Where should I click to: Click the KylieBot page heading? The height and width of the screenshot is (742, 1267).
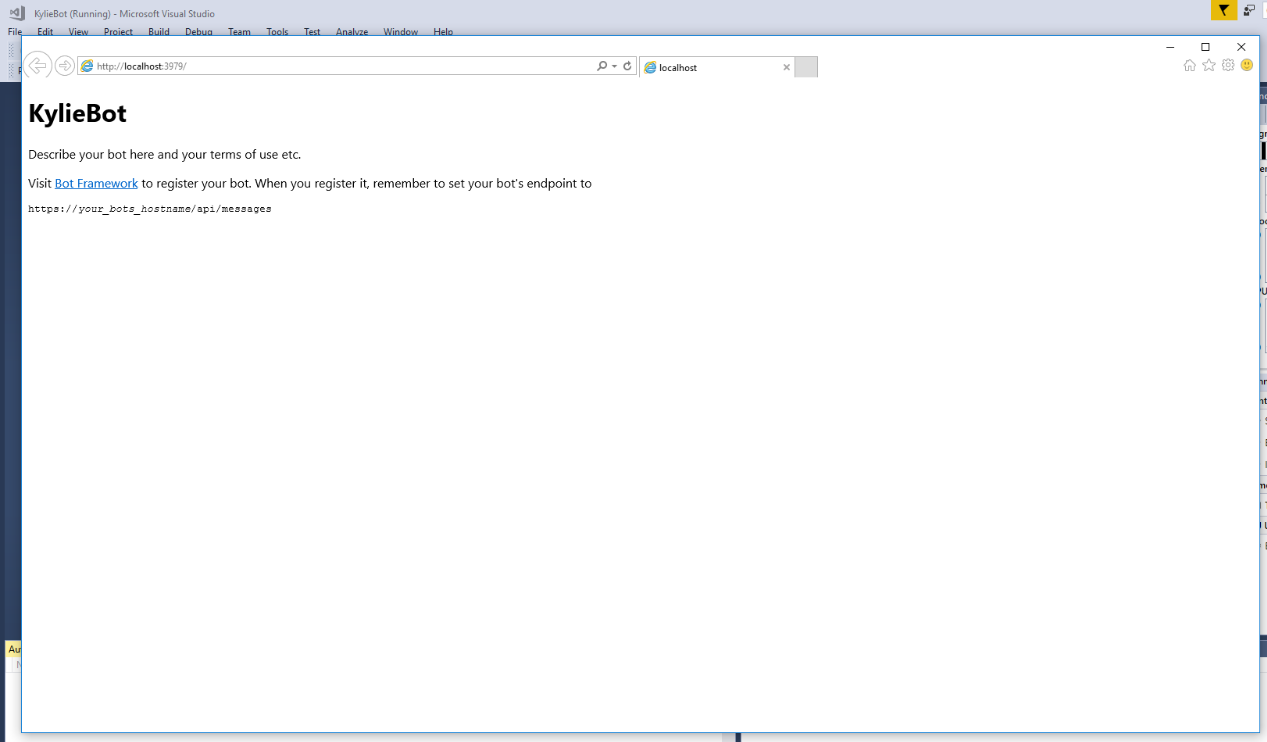click(78, 113)
